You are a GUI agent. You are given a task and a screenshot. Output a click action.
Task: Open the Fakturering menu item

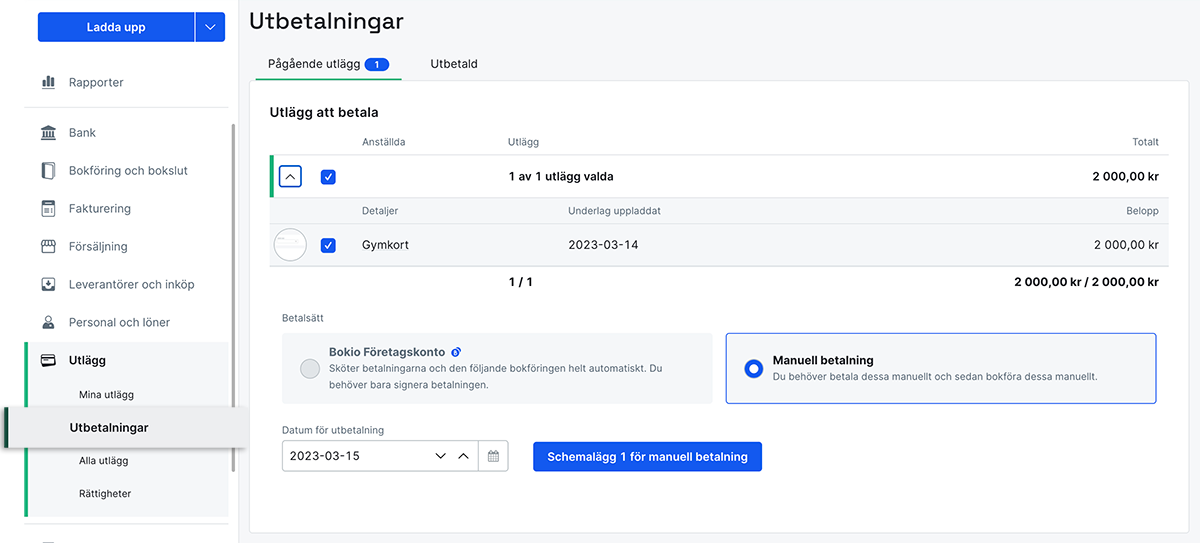point(100,209)
